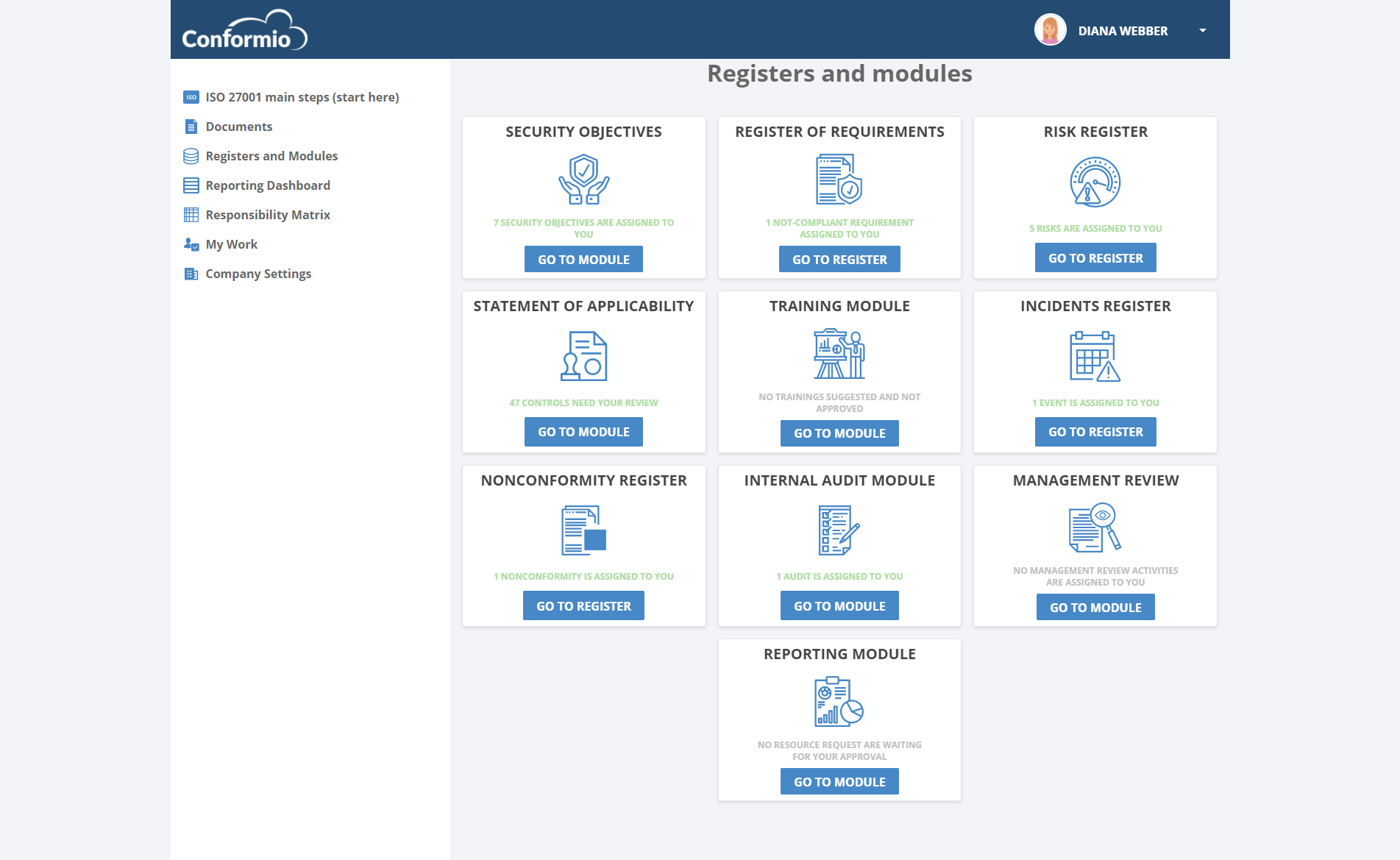Go to the Incidents Register
1400x860 pixels.
pos(1095,432)
